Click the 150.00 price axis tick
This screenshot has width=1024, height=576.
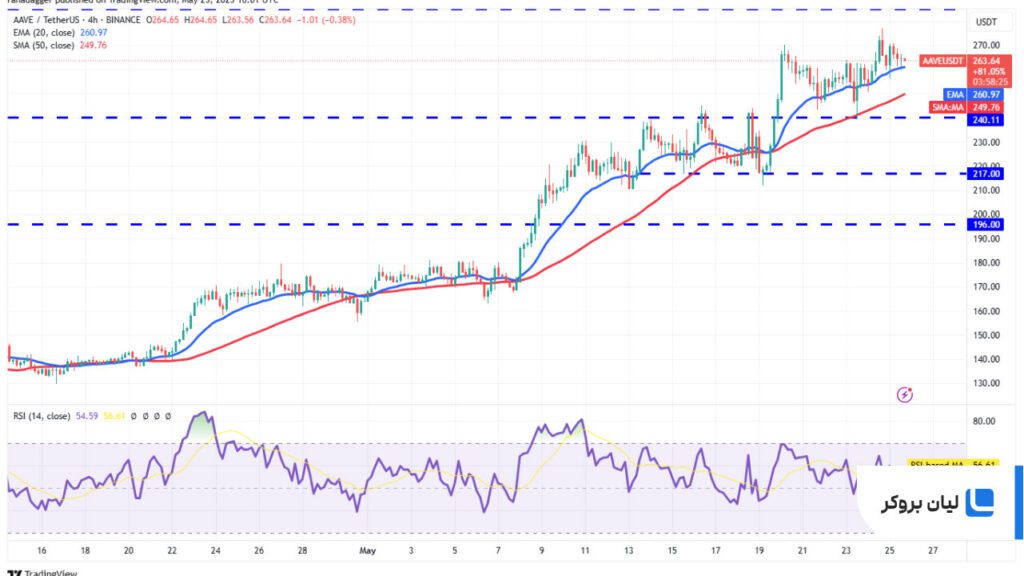pyautogui.click(x=986, y=335)
